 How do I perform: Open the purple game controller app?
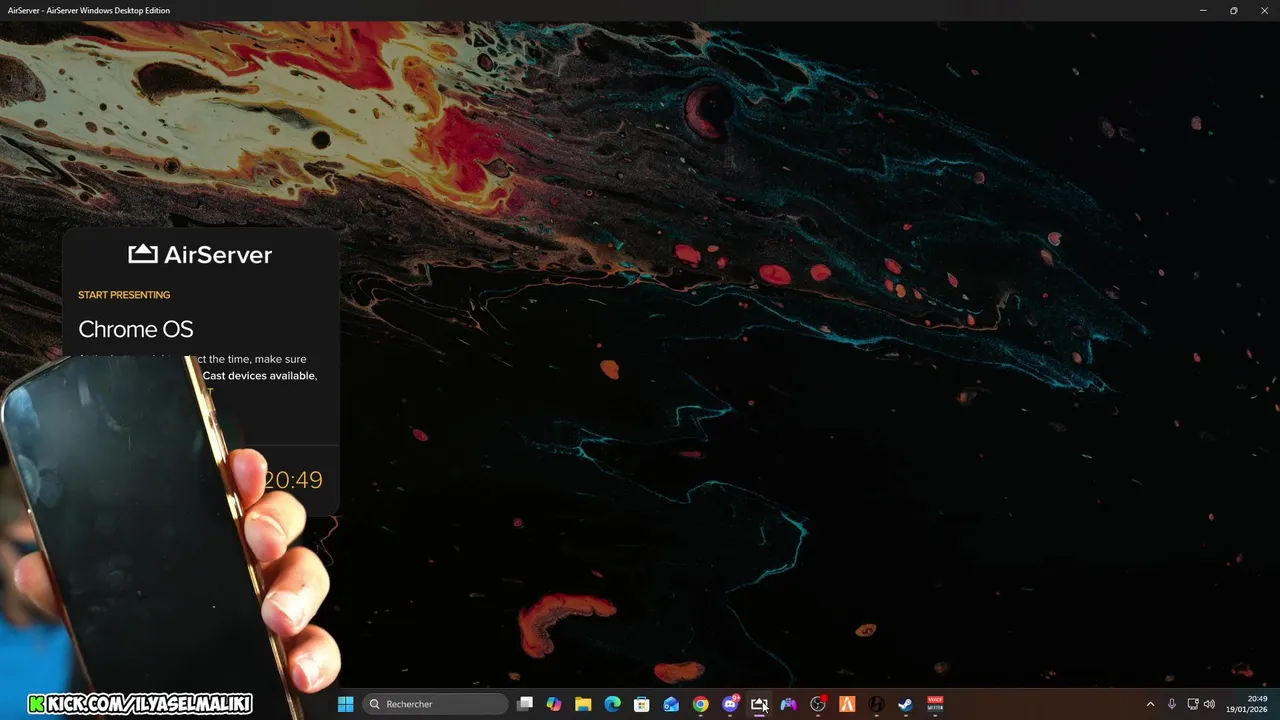click(788, 704)
